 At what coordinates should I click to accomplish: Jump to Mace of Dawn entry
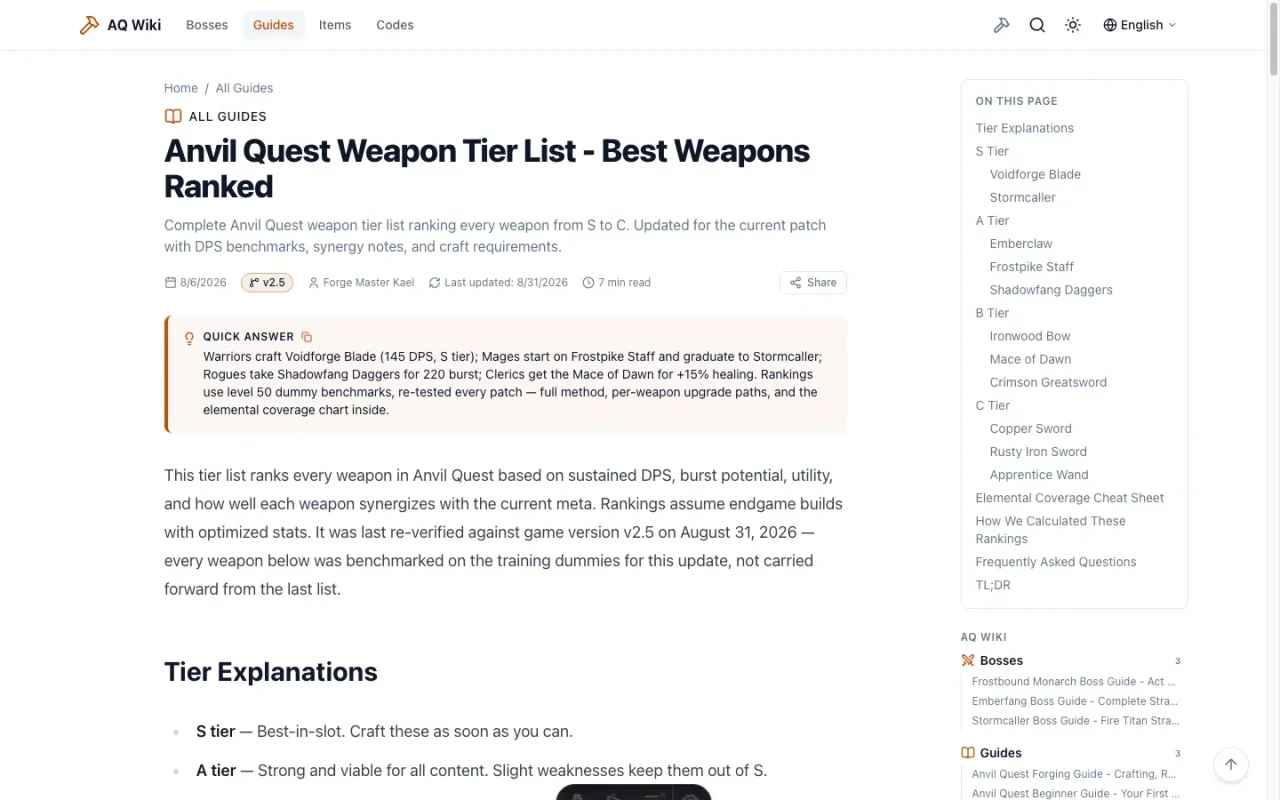1030,359
